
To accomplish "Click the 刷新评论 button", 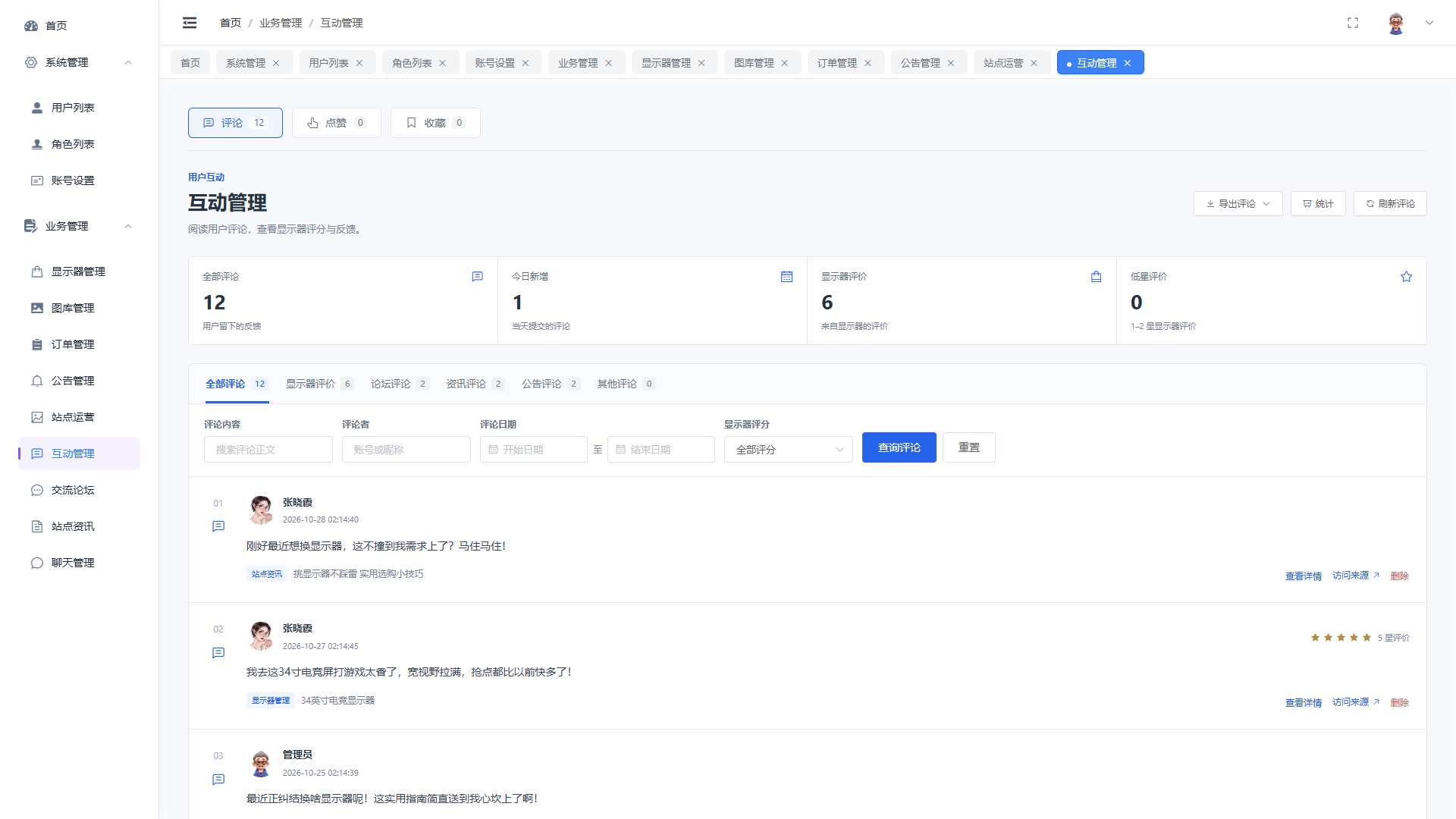I will click(1390, 204).
